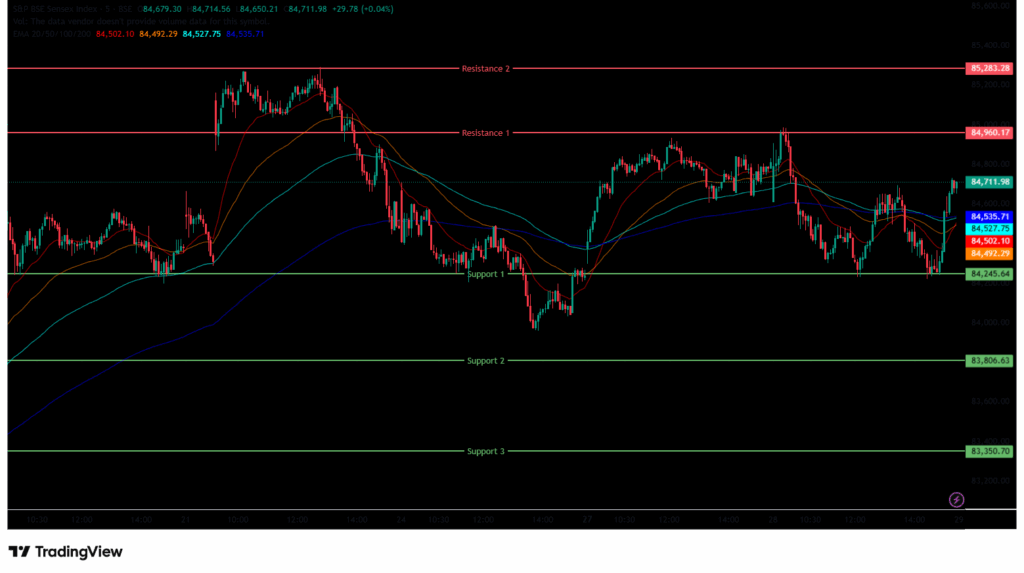The width and height of the screenshot is (1024, 573).
Task: Select the Resistance 2 line label
Action: [x=485, y=69]
